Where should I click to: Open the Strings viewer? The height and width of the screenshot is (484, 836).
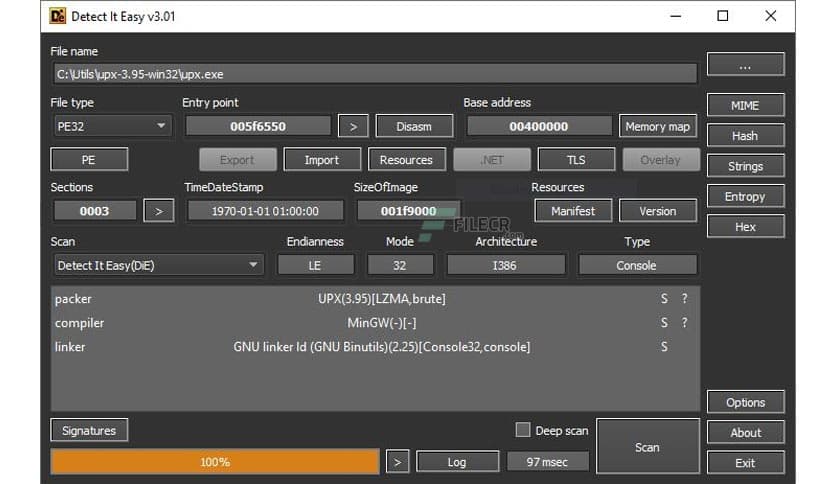745,166
